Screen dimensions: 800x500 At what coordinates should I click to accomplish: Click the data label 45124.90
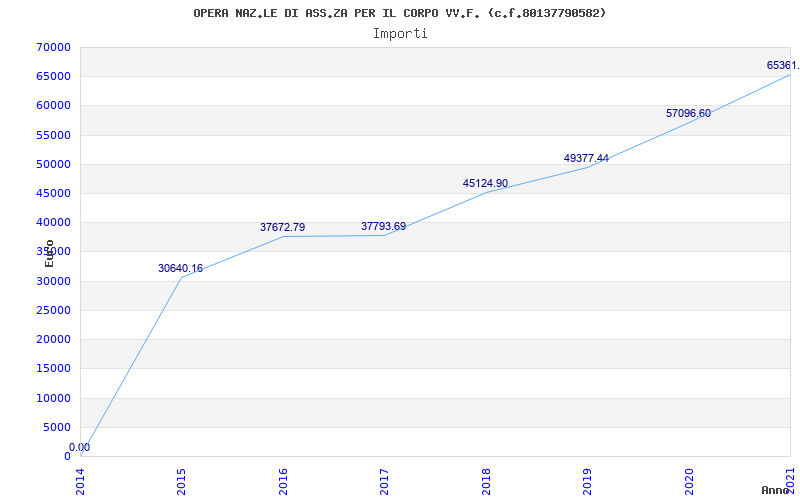tap(485, 183)
